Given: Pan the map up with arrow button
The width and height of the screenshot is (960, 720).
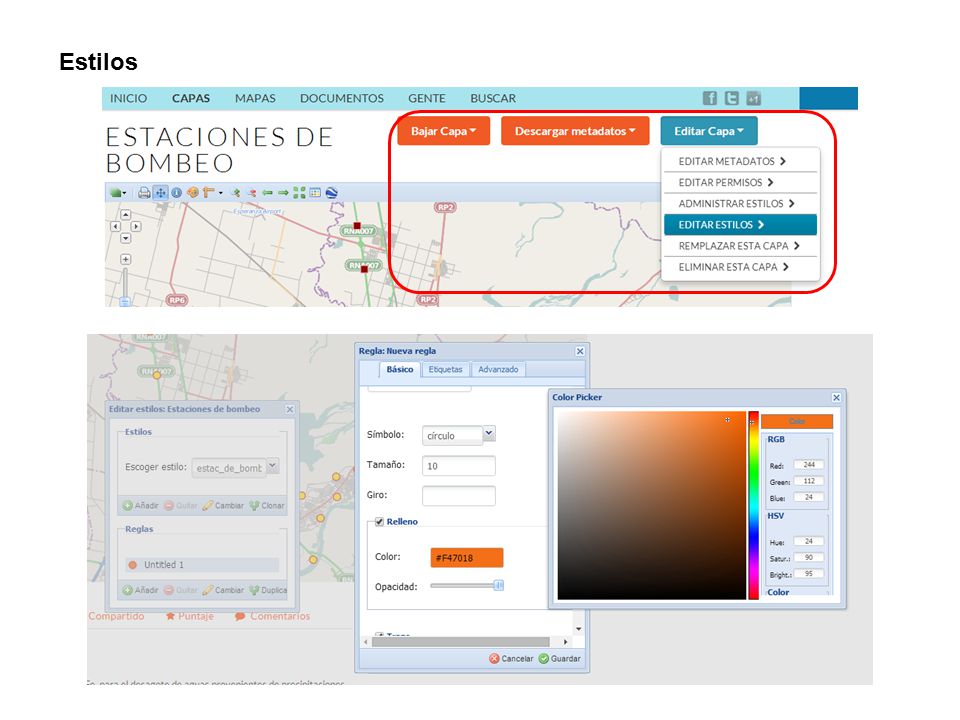Looking at the screenshot, I should click(x=126, y=215).
